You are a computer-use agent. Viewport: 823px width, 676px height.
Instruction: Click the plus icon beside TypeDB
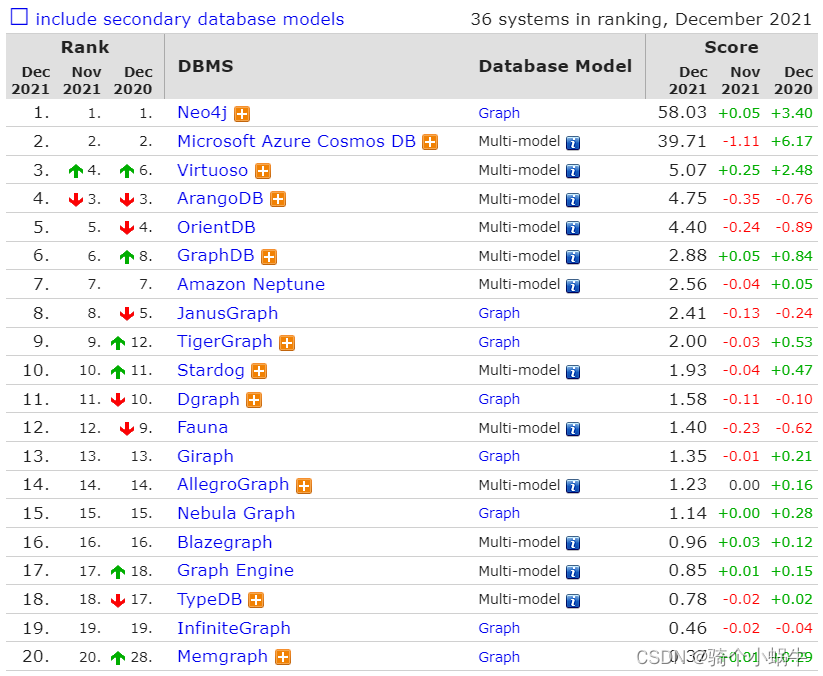pos(256,600)
